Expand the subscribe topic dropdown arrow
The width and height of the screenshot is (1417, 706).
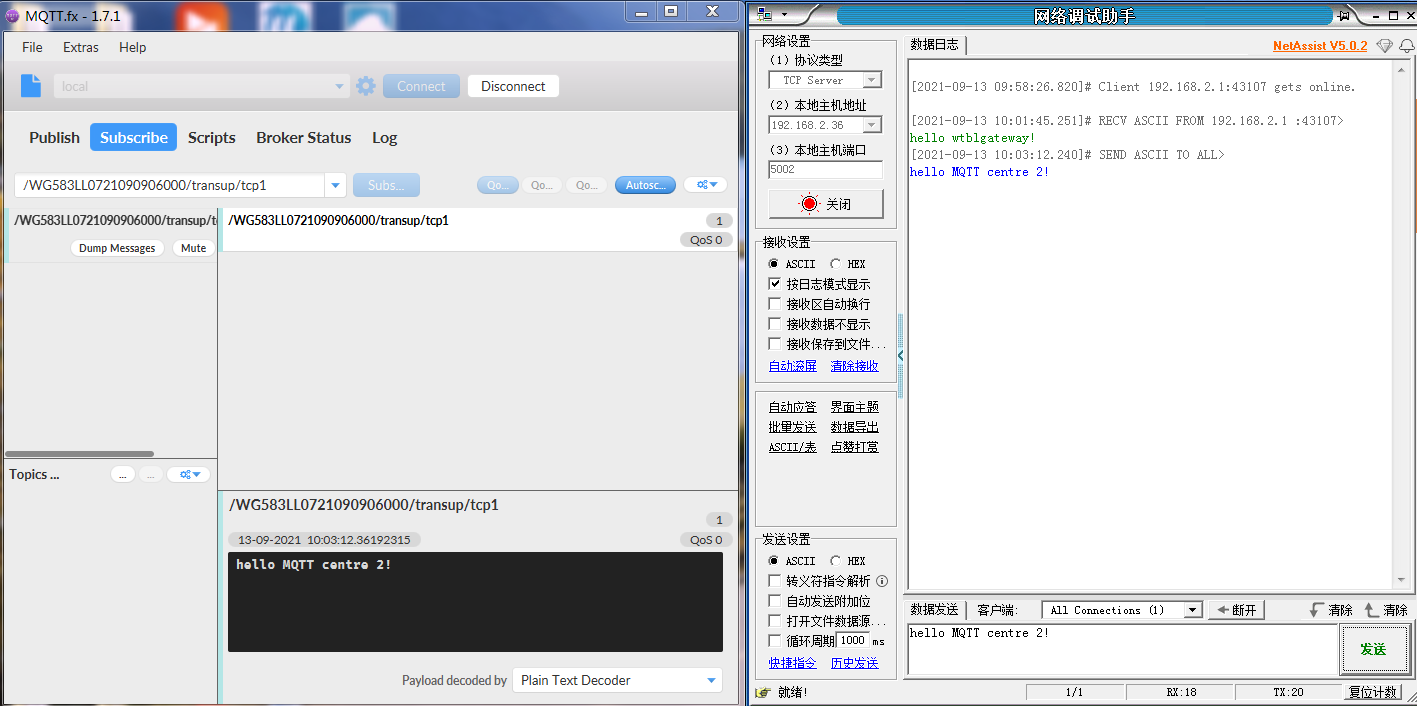(335, 185)
